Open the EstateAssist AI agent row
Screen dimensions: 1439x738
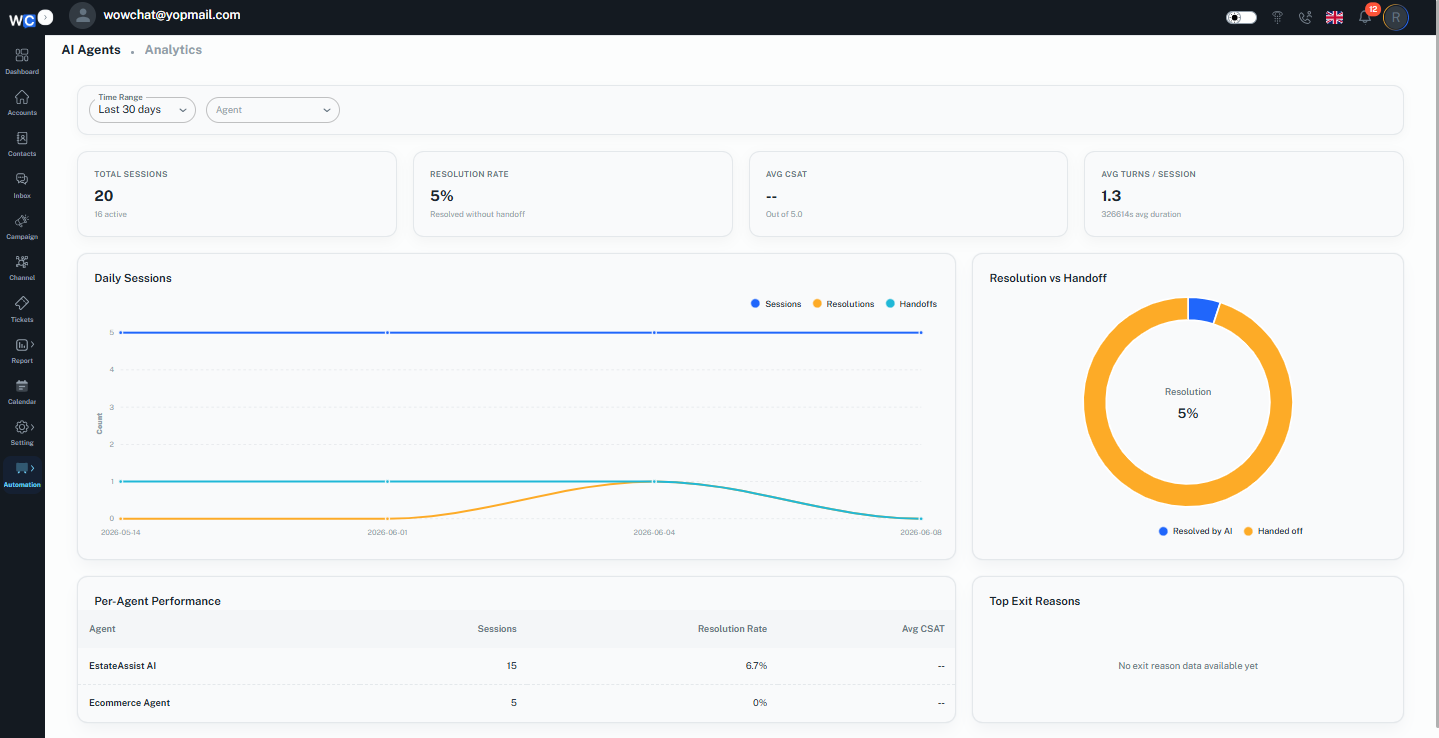click(516, 665)
